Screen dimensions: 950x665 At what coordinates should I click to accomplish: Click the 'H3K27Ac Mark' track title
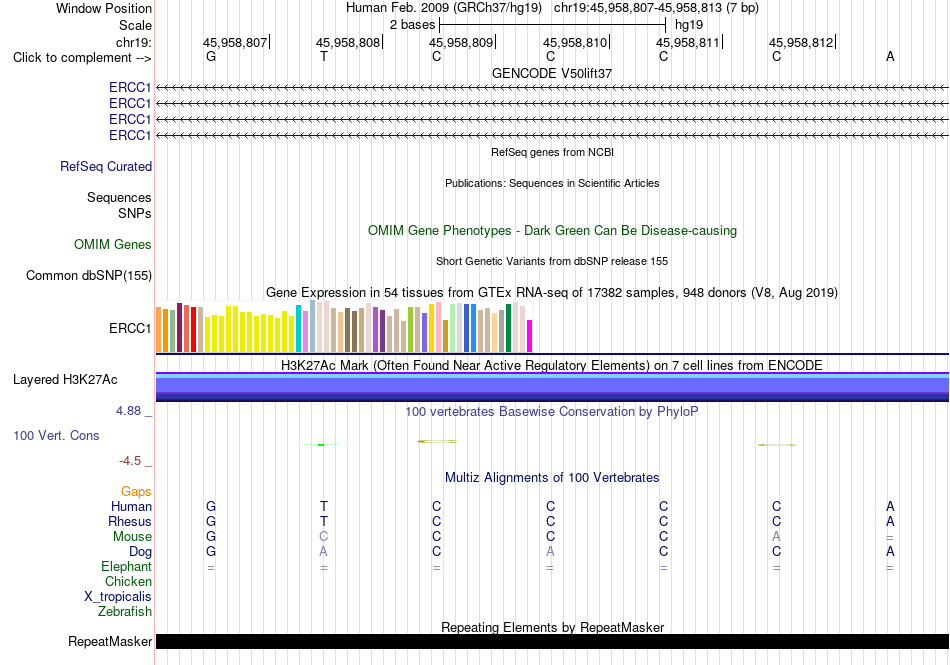point(552,365)
